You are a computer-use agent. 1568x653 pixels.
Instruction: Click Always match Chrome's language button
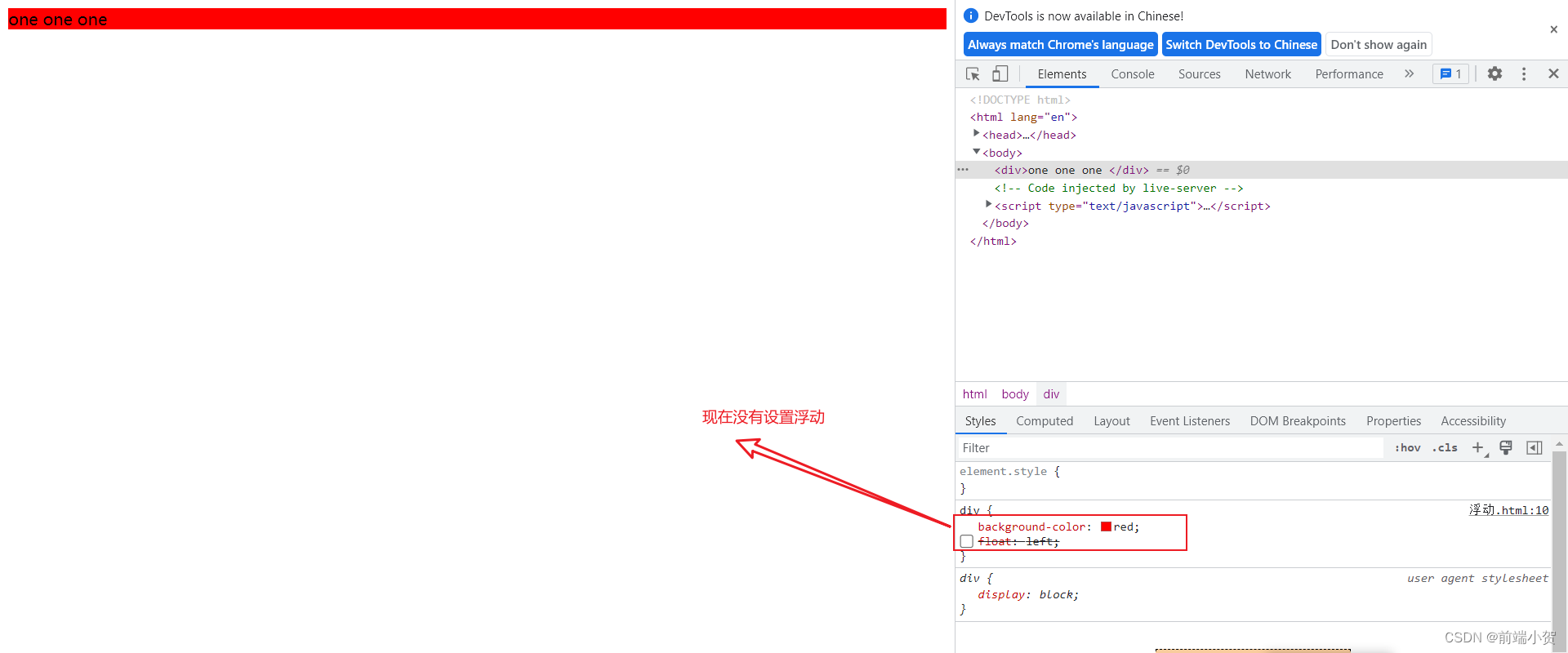point(1061,45)
